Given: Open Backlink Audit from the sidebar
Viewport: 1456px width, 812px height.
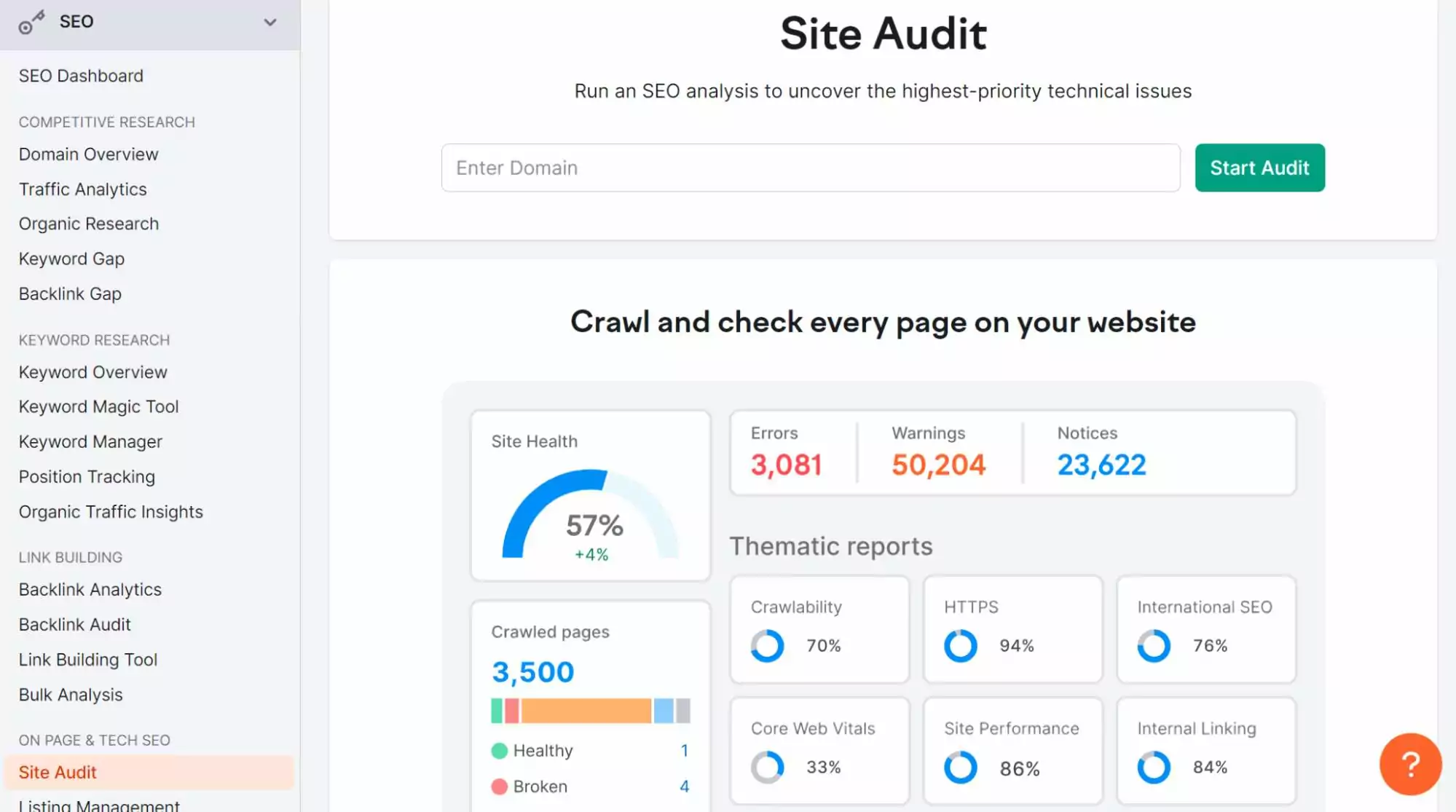Looking at the screenshot, I should (x=74, y=624).
